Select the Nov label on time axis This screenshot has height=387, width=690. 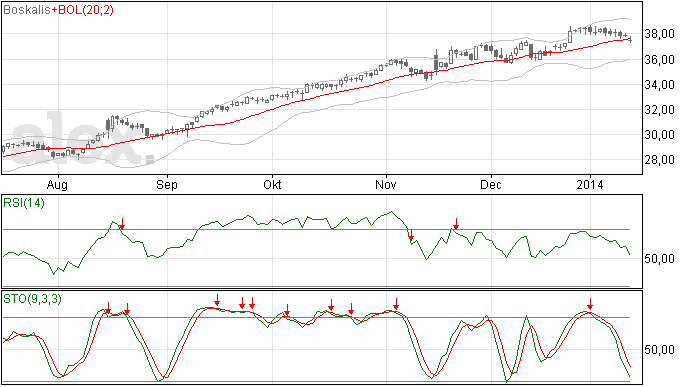(x=385, y=184)
